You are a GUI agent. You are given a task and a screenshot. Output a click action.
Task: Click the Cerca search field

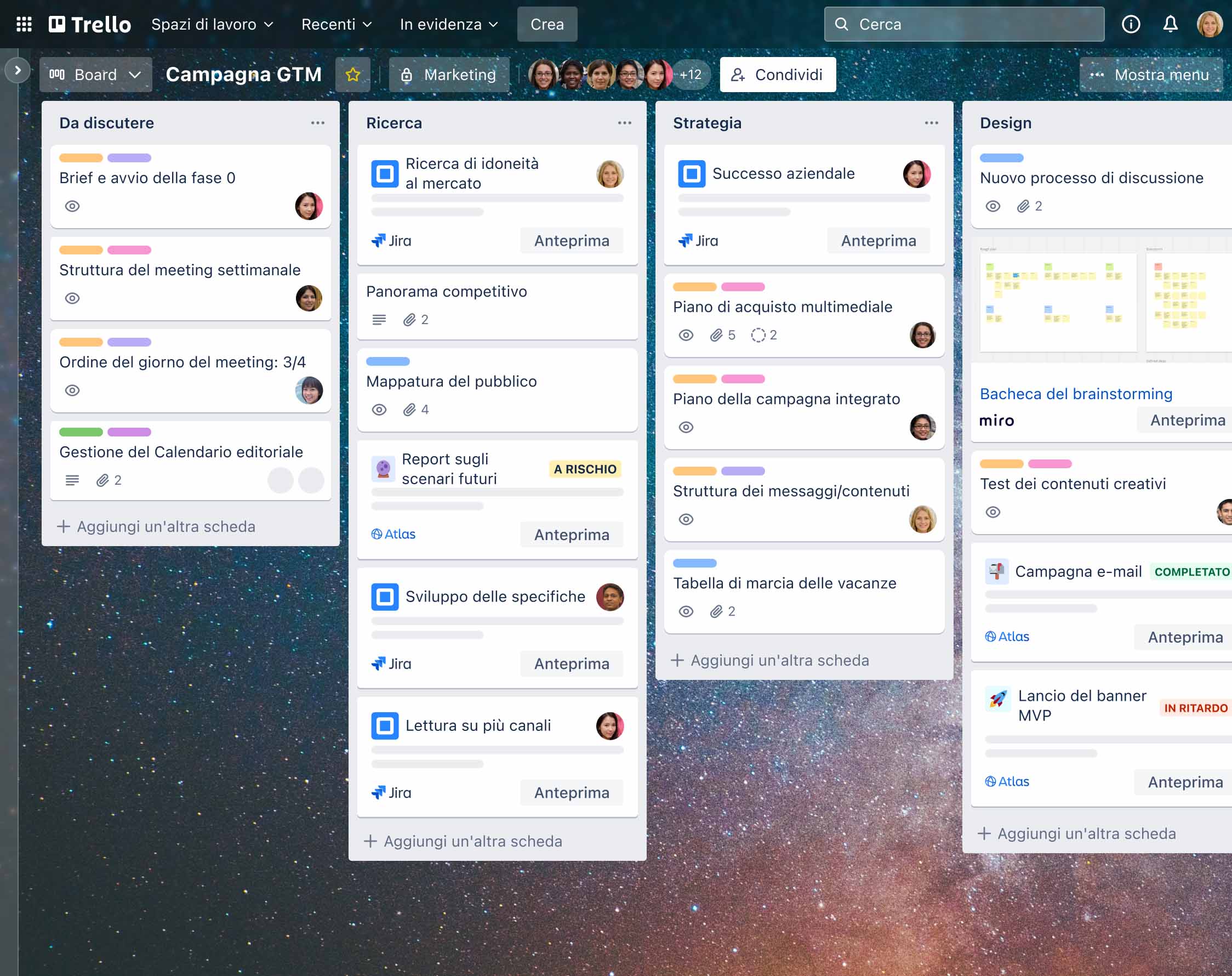tap(963, 24)
